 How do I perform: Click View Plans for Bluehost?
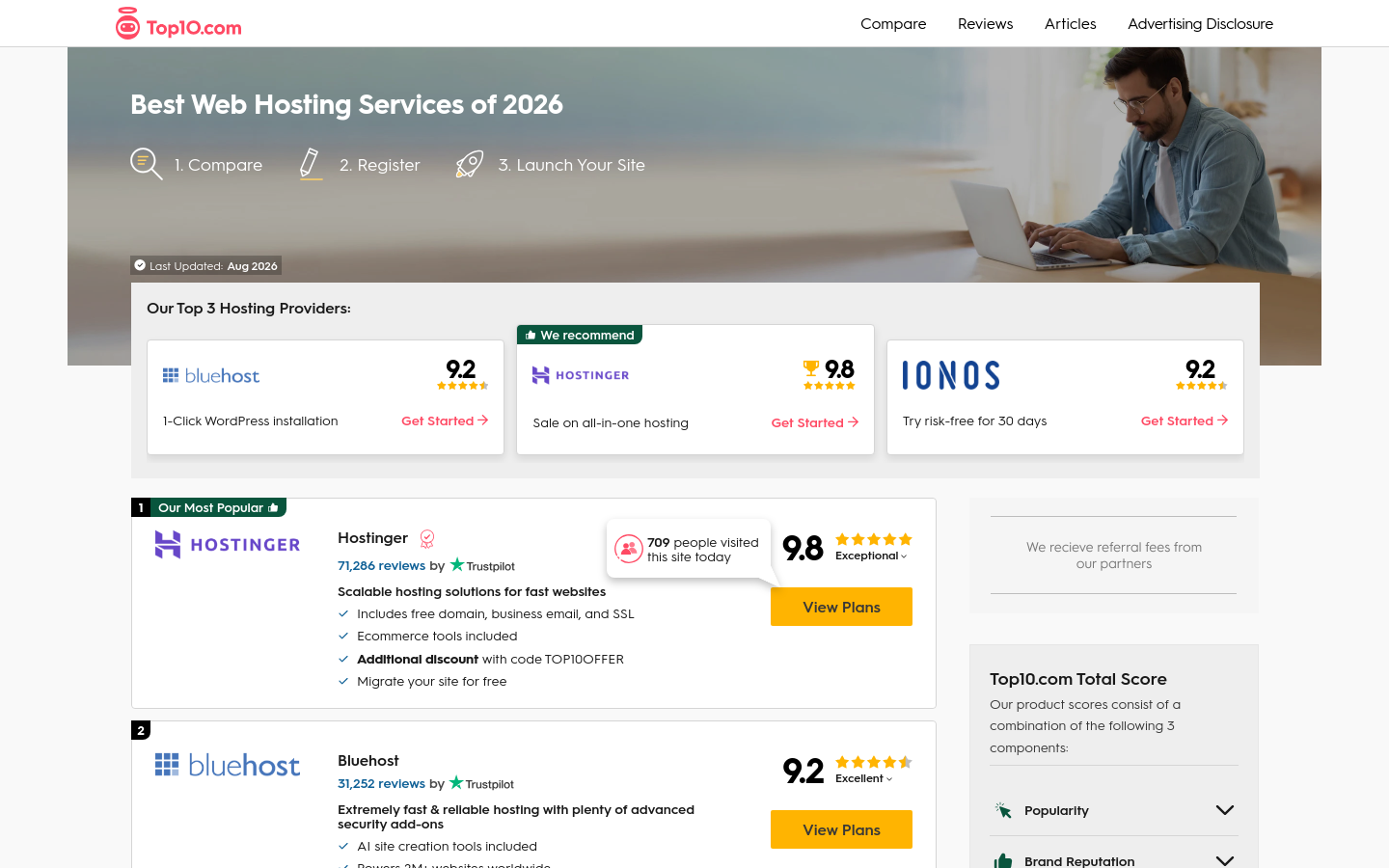coord(841,829)
